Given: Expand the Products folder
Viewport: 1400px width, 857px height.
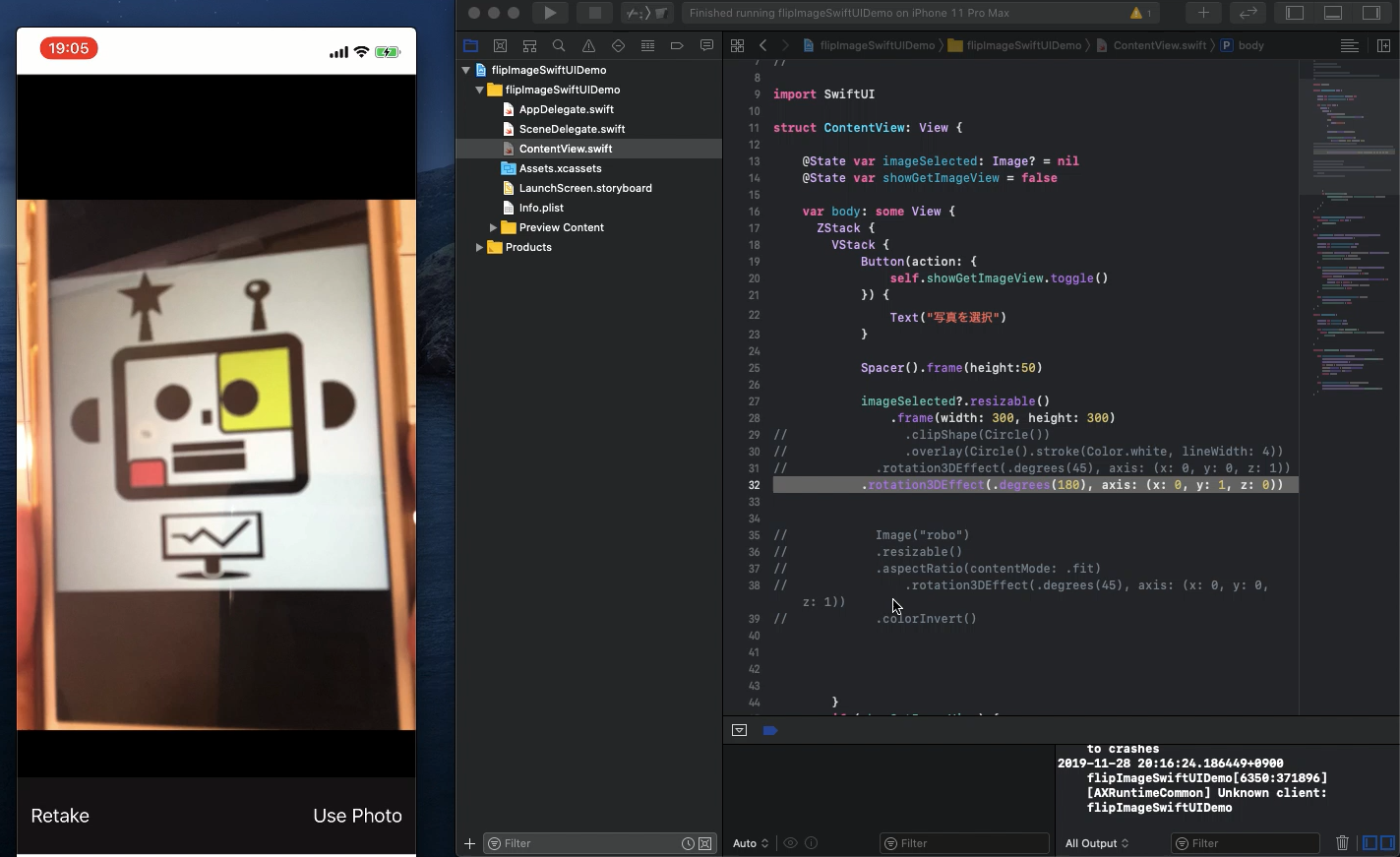Looking at the screenshot, I should click(x=479, y=247).
